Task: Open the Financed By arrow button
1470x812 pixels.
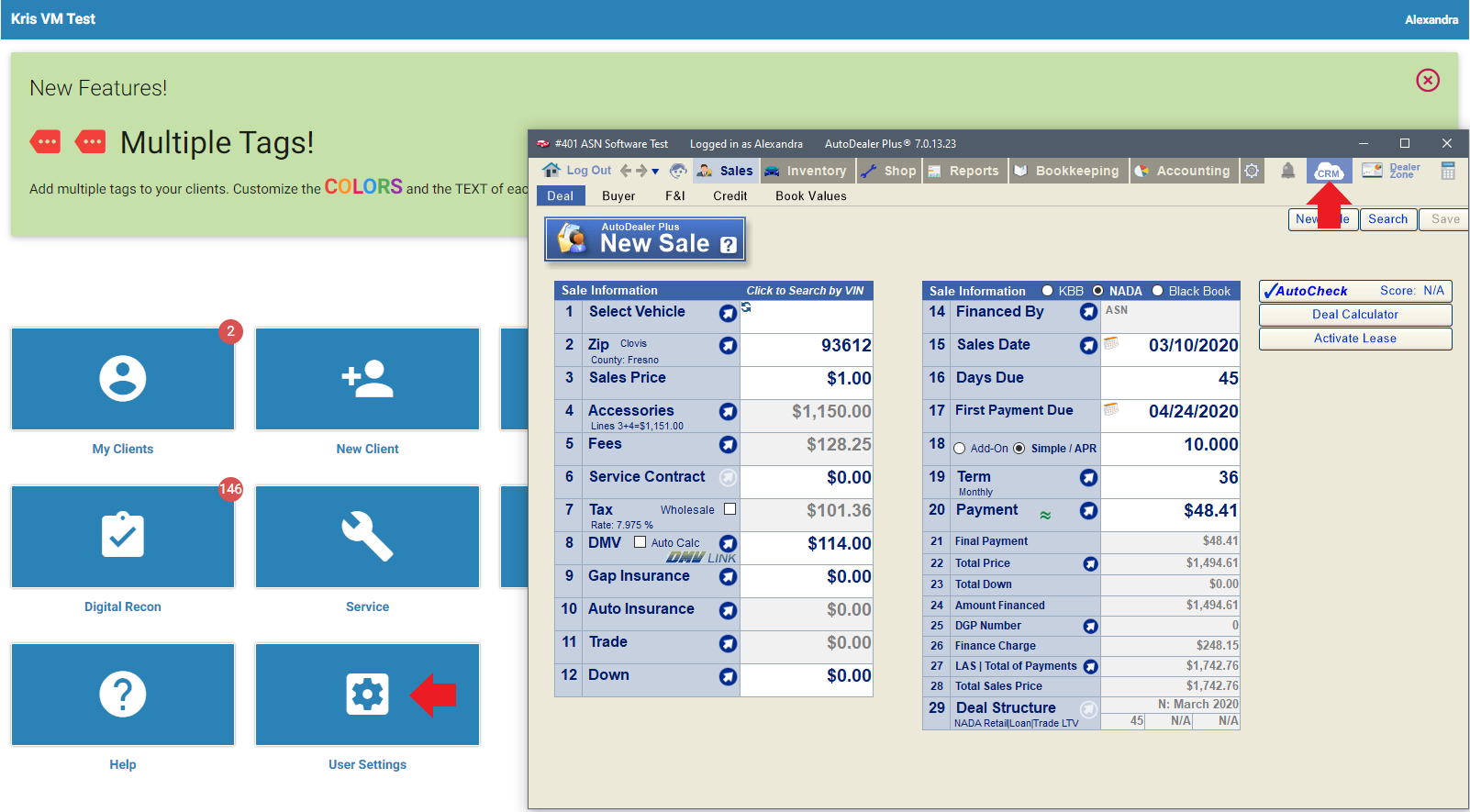Action: tap(1088, 312)
